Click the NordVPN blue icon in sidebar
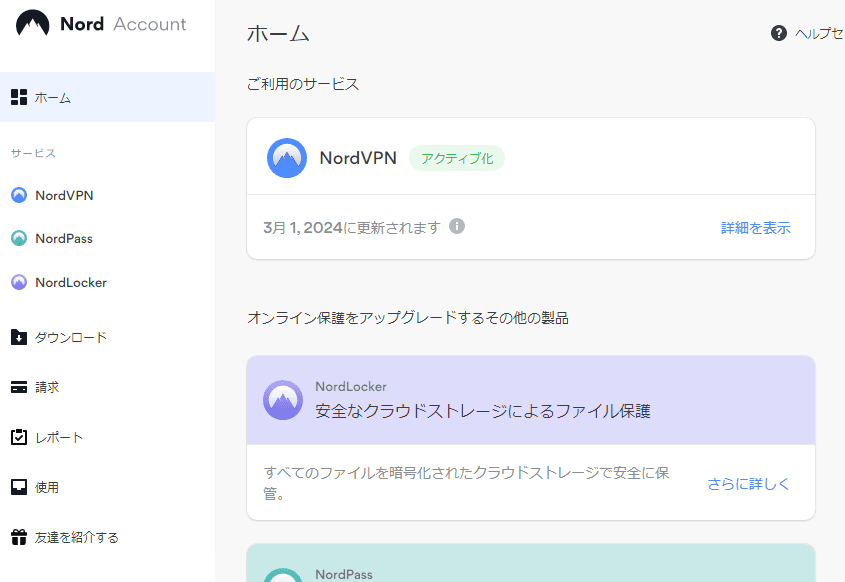845x582 pixels. [x=19, y=195]
